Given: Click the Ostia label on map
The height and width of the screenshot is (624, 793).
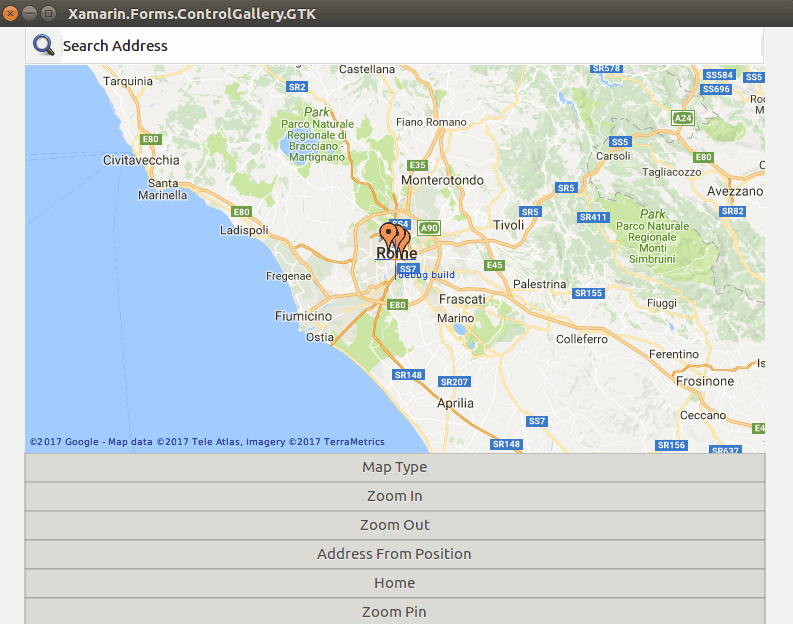Looking at the screenshot, I should pos(320,337).
